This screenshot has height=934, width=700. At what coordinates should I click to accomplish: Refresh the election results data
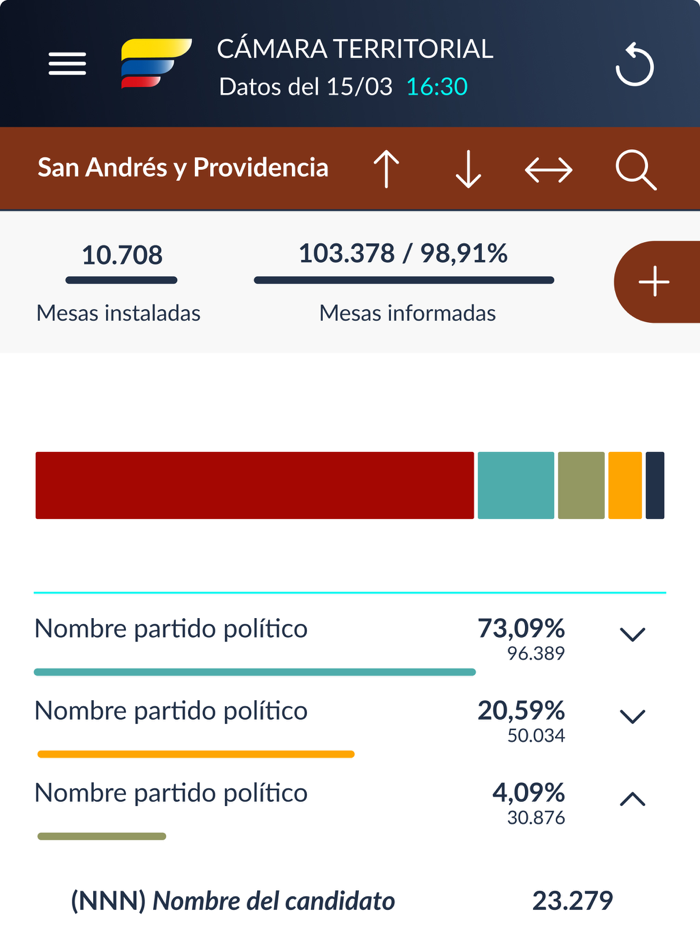point(634,63)
